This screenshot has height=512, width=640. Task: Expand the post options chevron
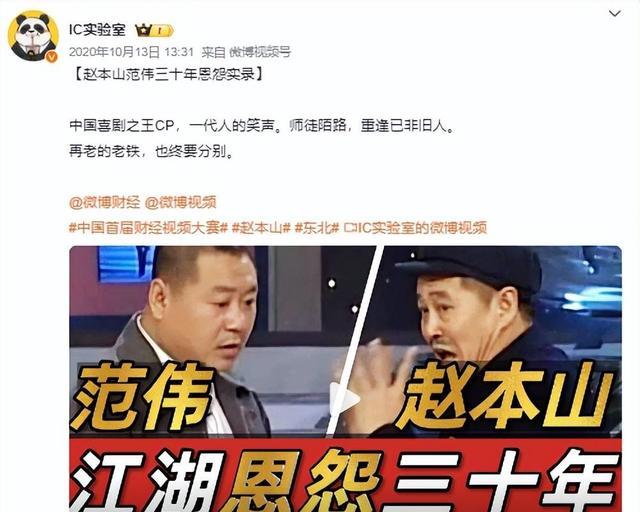coord(615,13)
